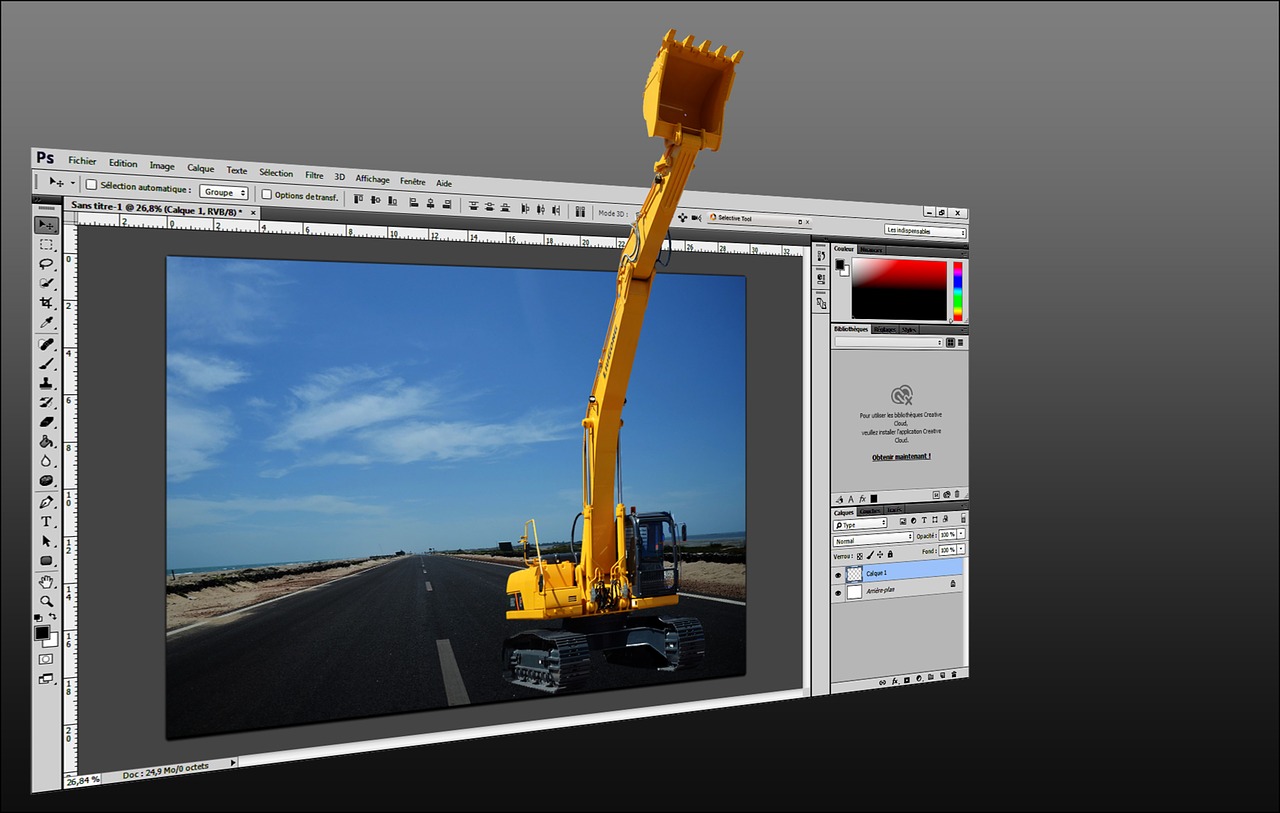
Task: Hide the Calque 1 layer
Action: pos(838,575)
